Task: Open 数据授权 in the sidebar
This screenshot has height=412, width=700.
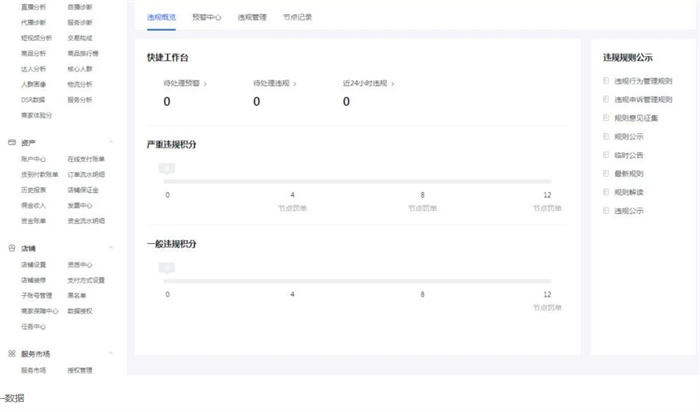Action: (x=80, y=311)
